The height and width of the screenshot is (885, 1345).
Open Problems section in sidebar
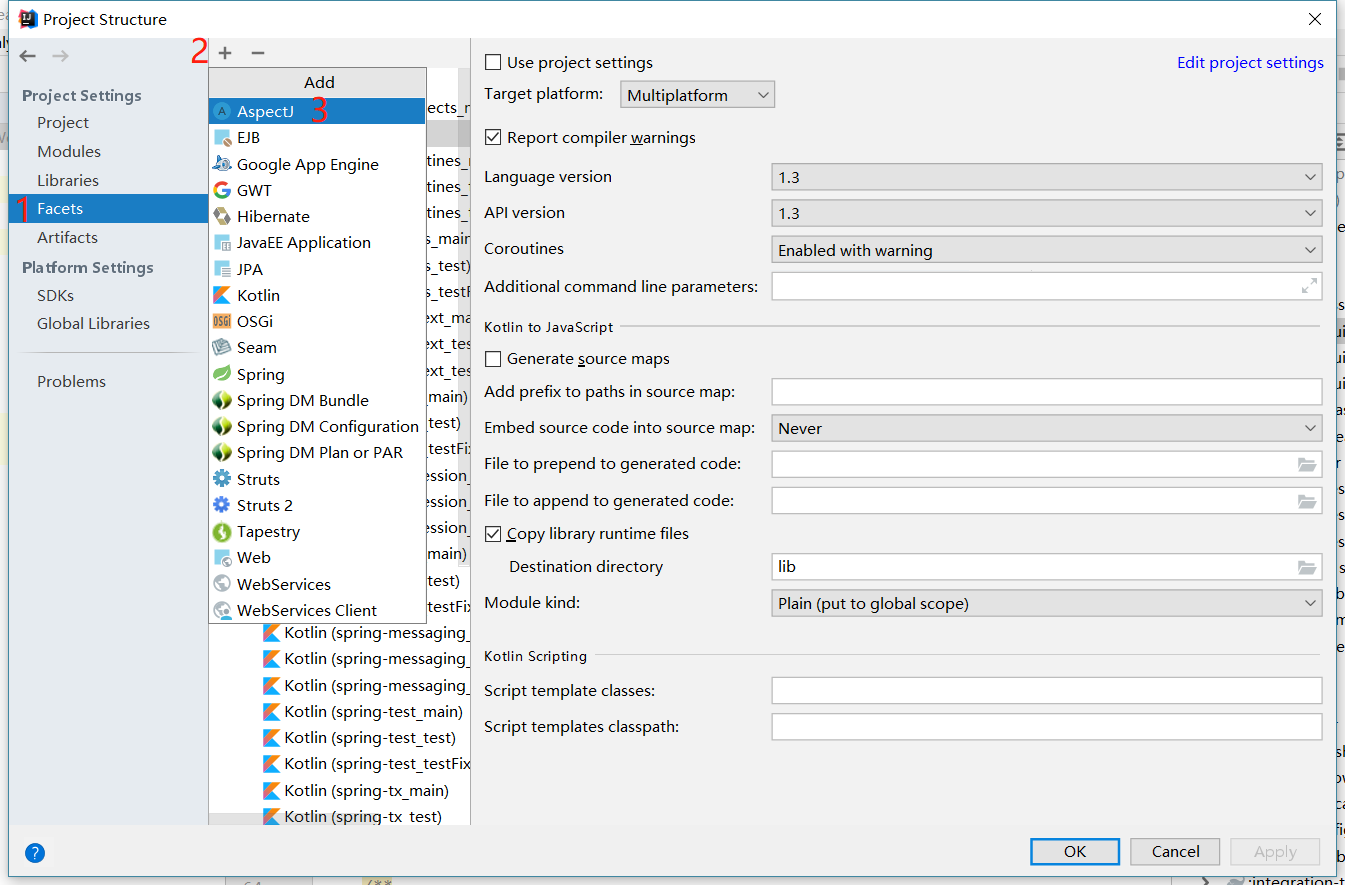click(x=71, y=381)
